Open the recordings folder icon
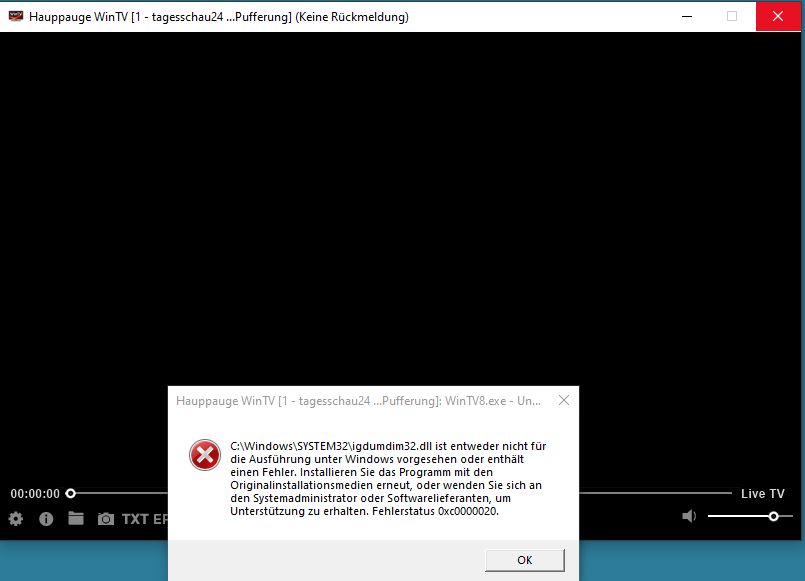 [76, 518]
